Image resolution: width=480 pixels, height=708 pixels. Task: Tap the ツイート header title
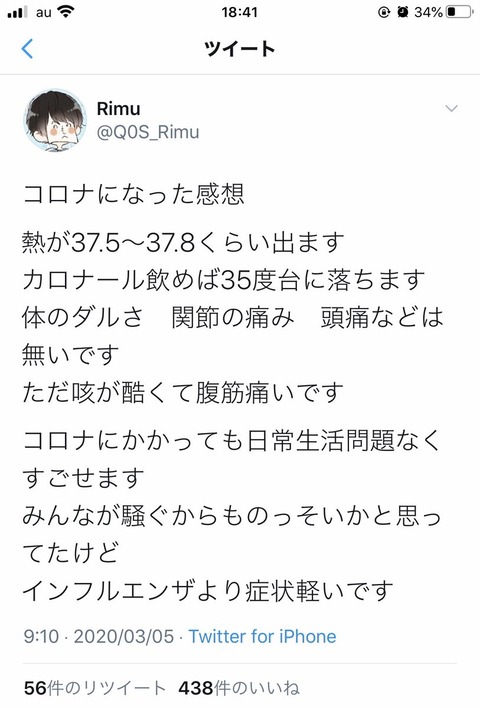[x=239, y=48]
